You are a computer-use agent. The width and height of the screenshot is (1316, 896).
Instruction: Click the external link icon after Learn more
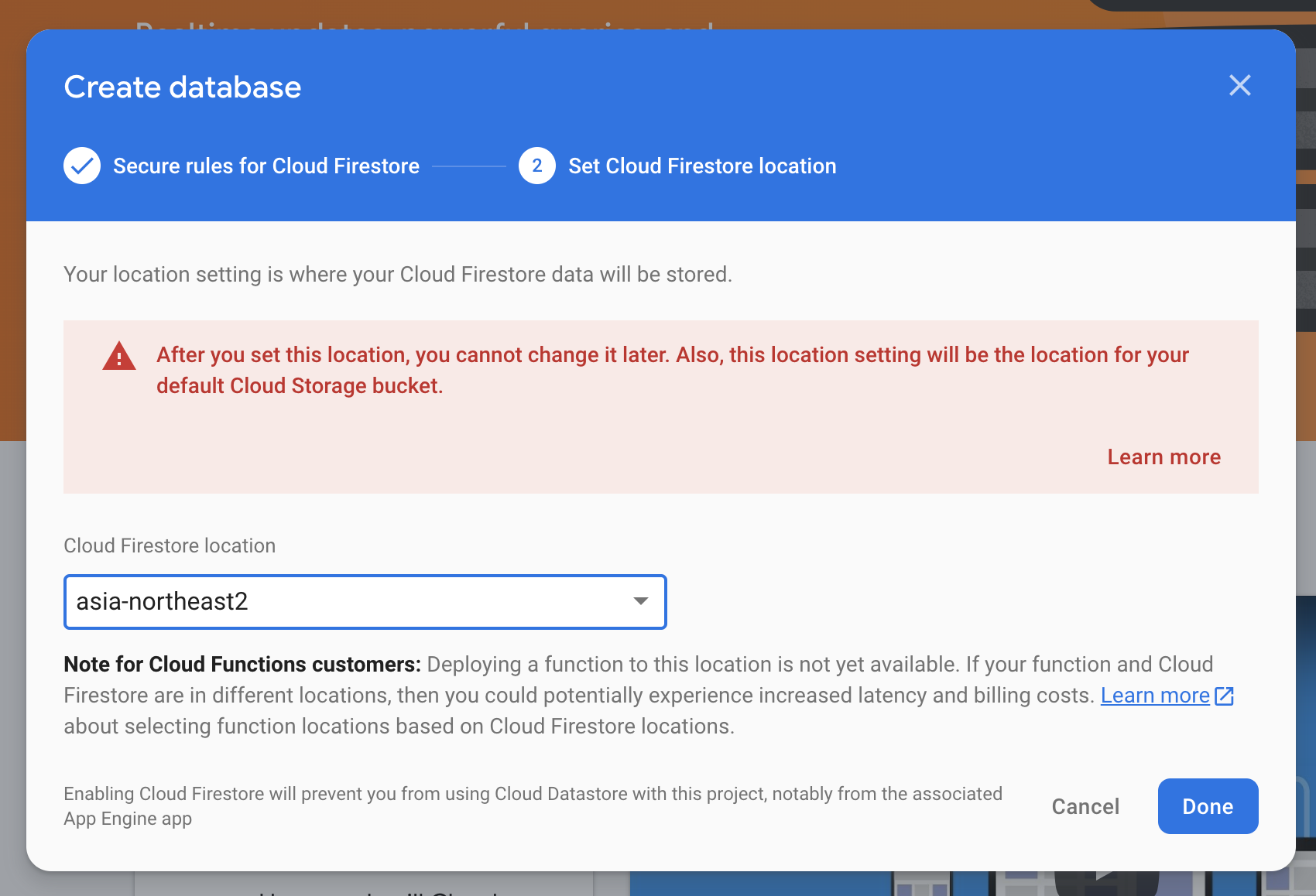point(1224,696)
